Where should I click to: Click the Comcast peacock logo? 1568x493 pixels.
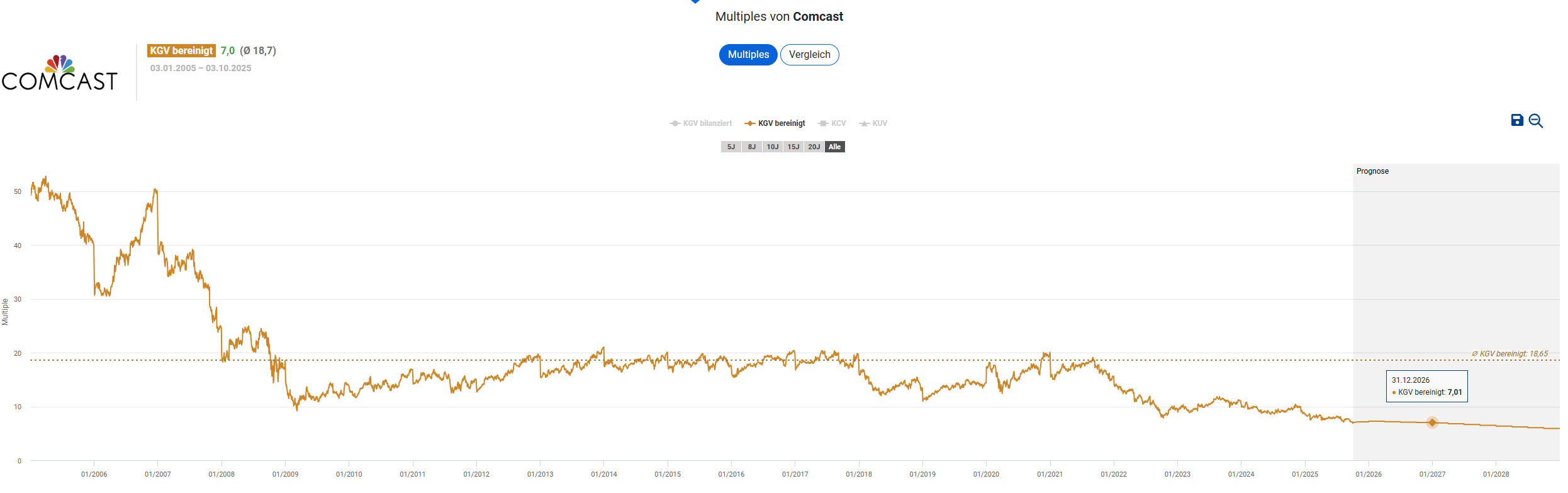(x=60, y=73)
